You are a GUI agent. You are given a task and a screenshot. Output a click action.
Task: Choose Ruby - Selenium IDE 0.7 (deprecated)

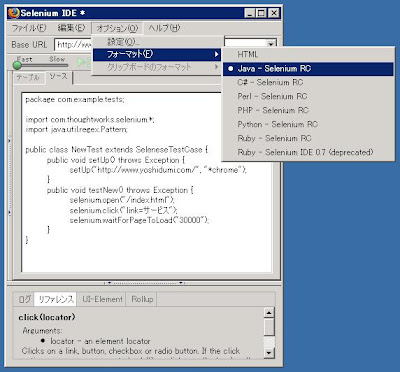click(308, 152)
